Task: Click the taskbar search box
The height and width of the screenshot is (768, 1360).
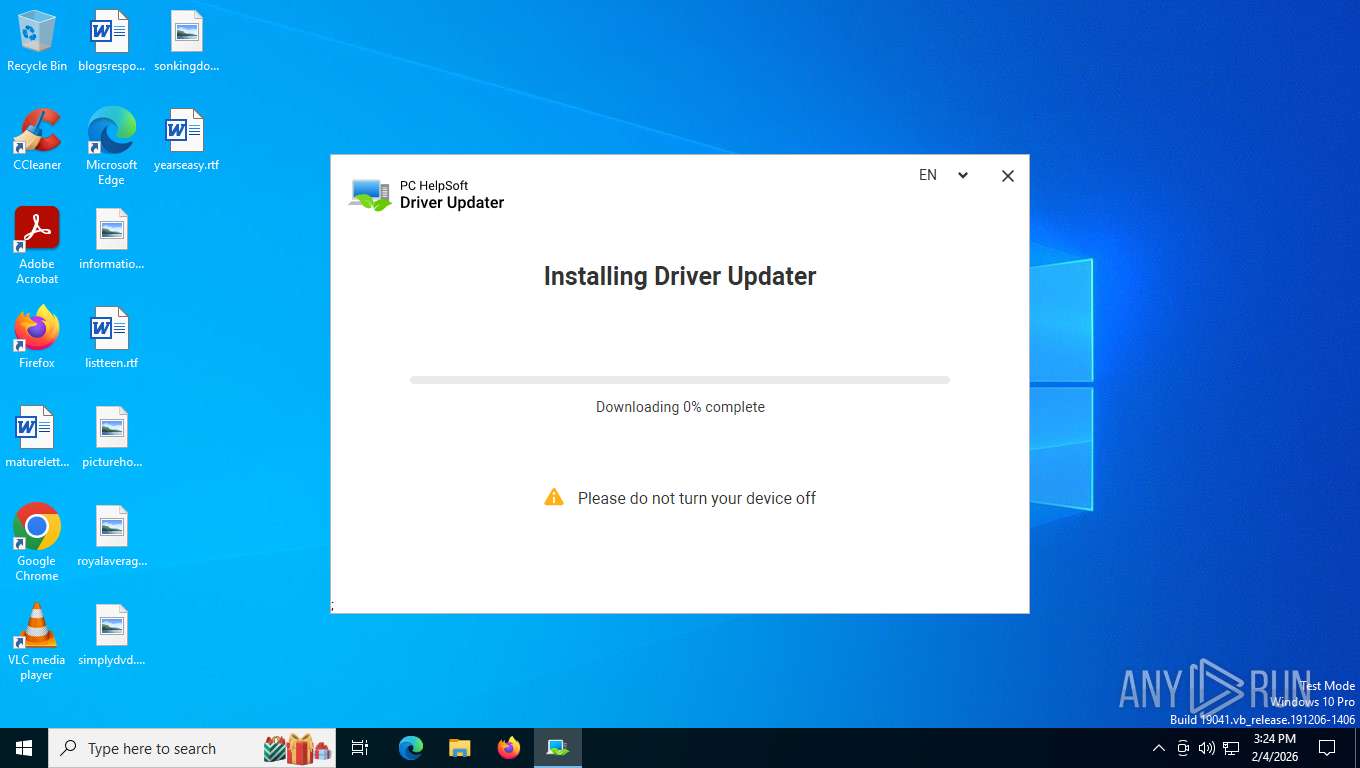Action: point(192,748)
